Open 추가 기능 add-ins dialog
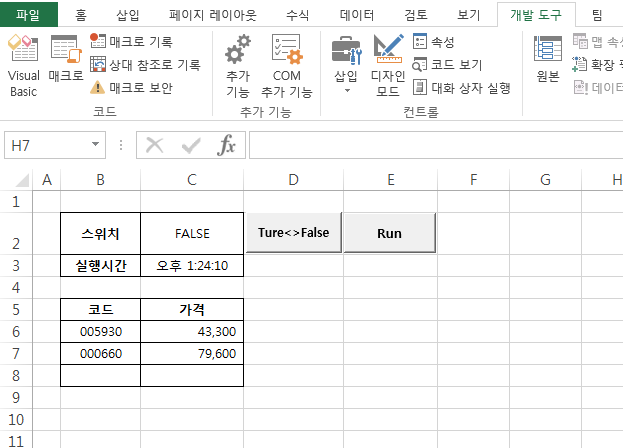The image size is (623, 448). pyautogui.click(x=238, y=66)
